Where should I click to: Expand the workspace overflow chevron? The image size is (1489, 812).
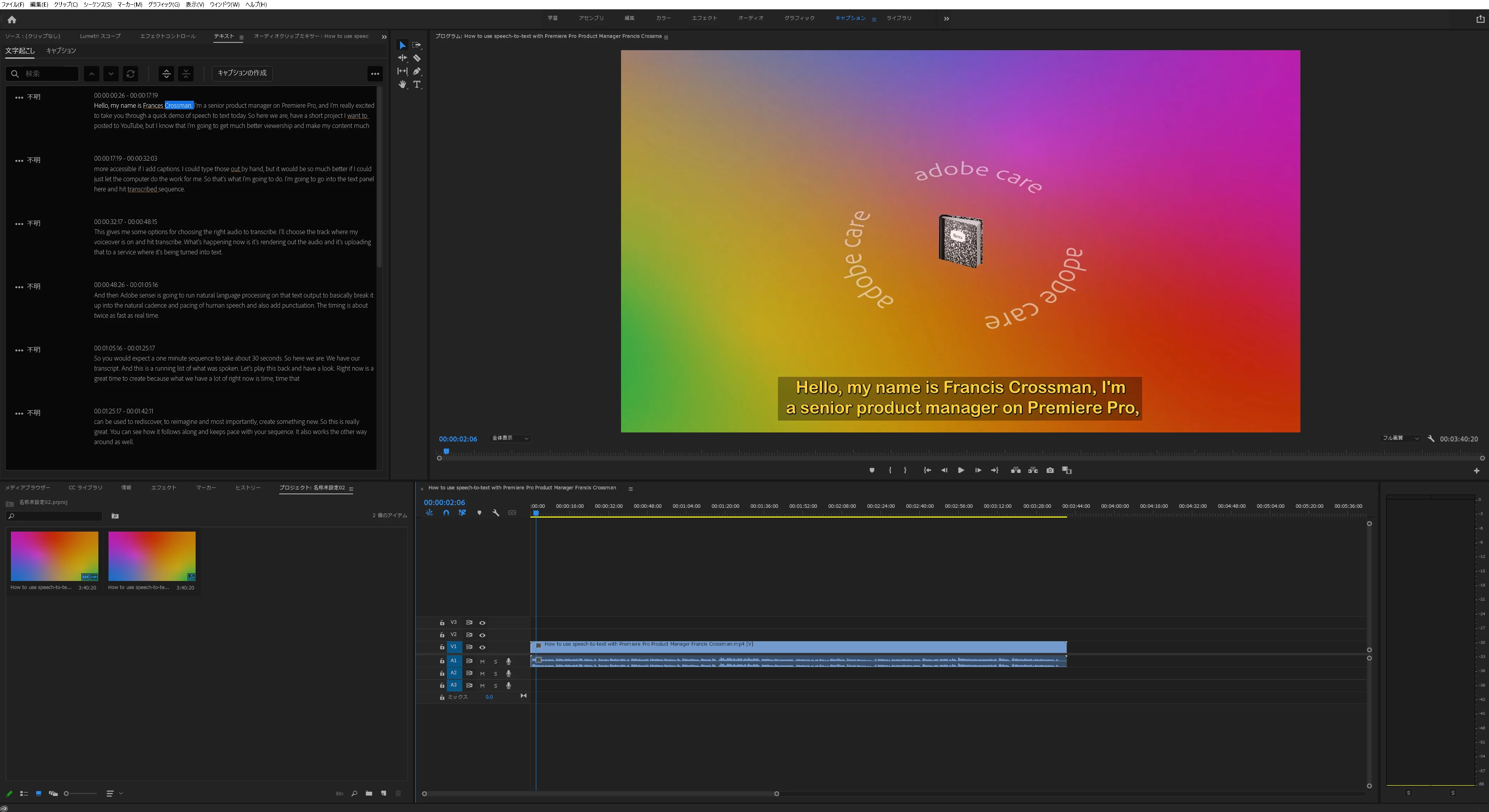(x=946, y=19)
